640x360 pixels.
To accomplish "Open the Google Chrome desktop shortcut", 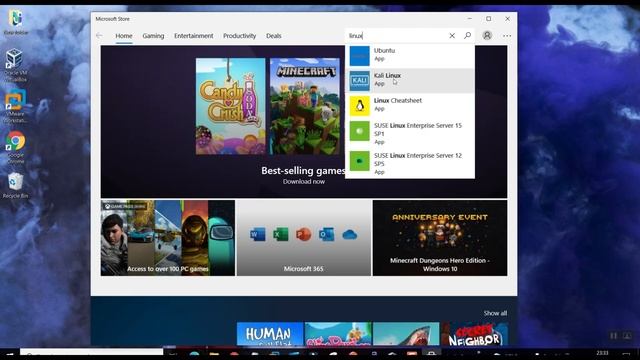I will (16, 147).
